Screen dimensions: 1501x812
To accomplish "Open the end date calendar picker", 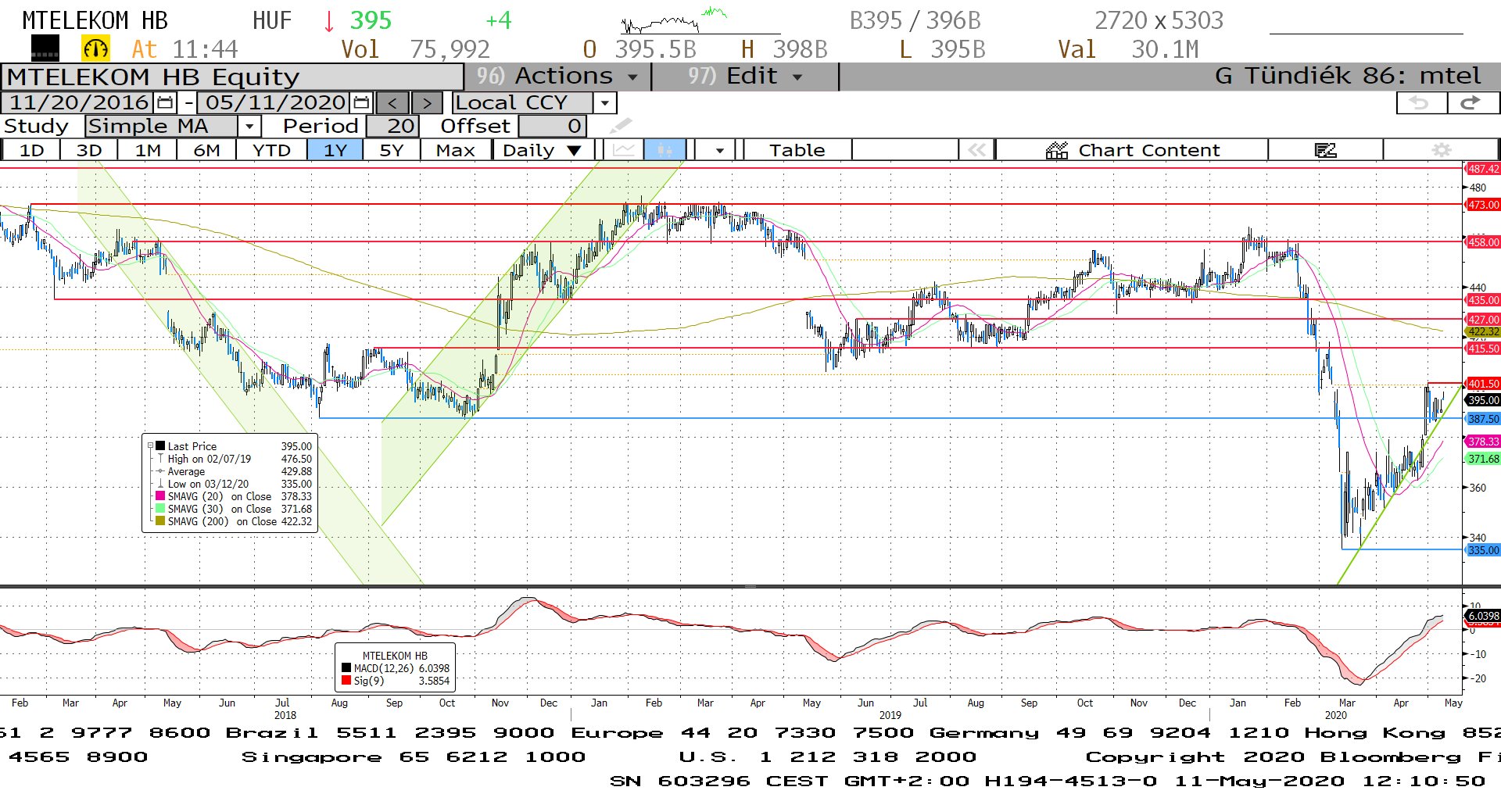I will (361, 102).
